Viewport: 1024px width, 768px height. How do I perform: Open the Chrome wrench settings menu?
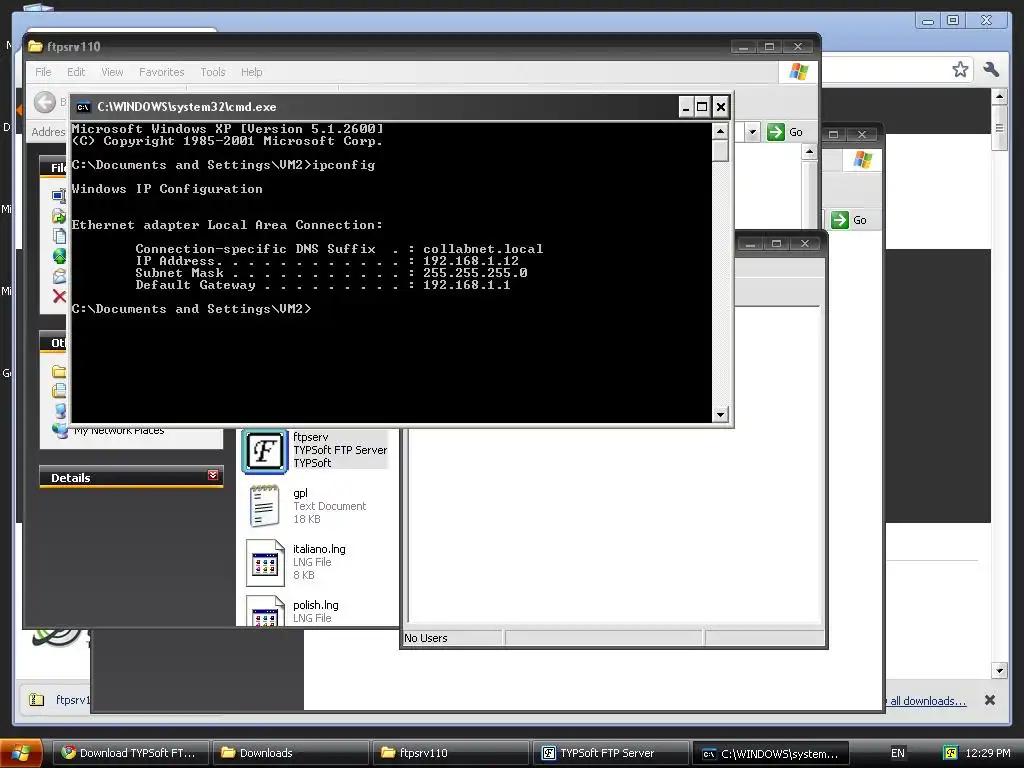[991, 69]
